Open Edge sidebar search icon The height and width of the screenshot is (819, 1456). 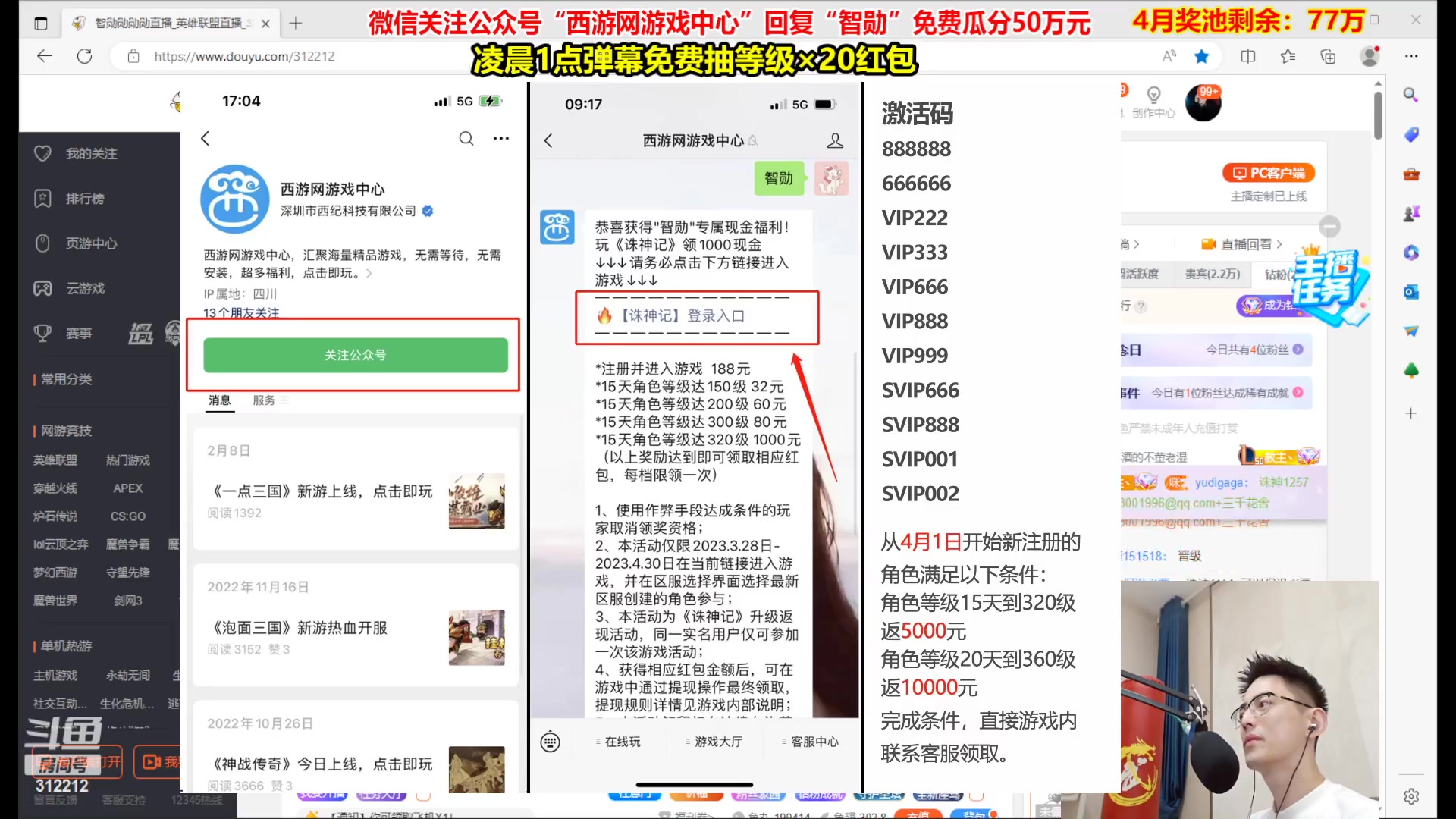(1410, 95)
